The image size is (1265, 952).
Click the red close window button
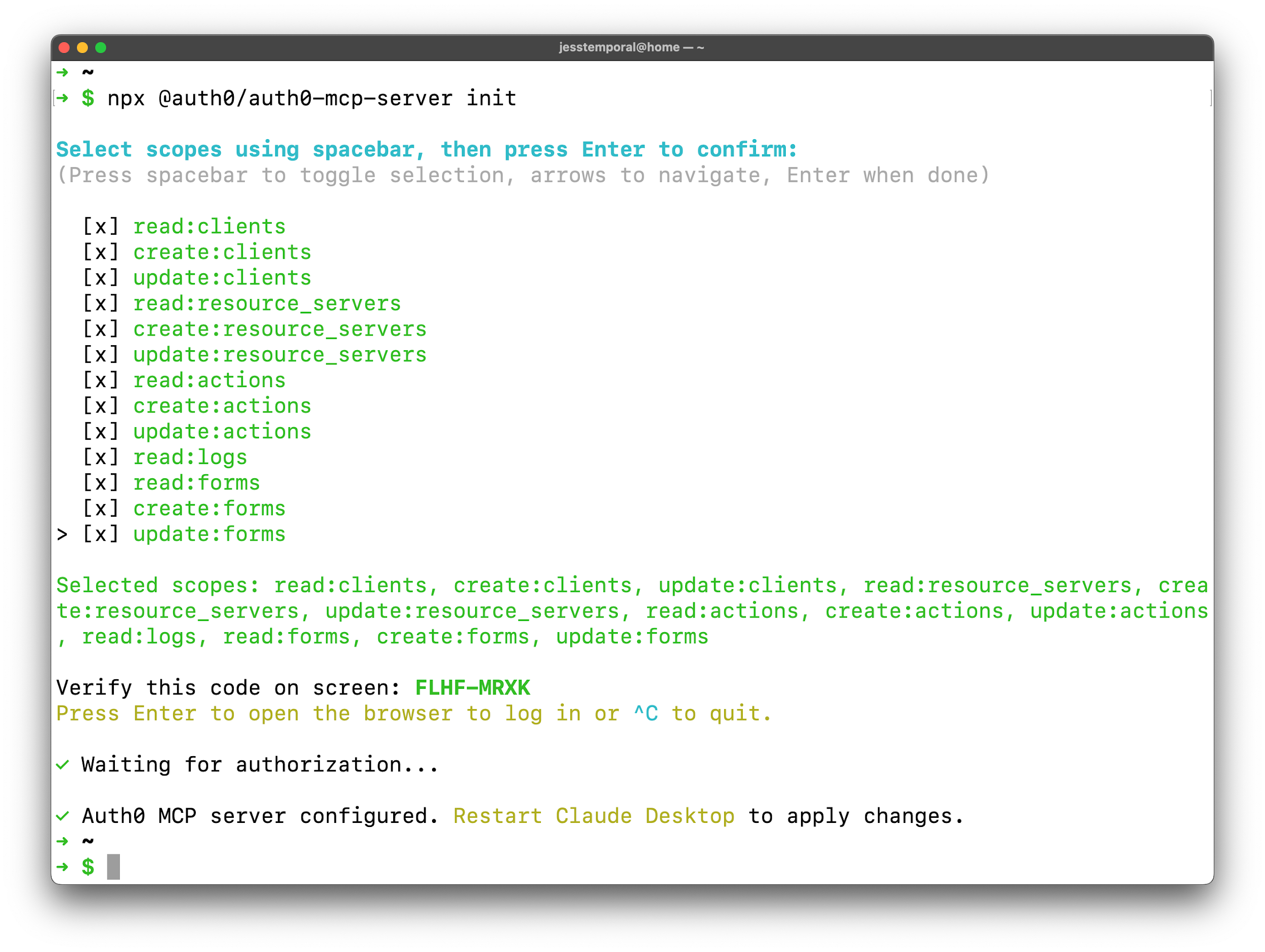(x=64, y=48)
